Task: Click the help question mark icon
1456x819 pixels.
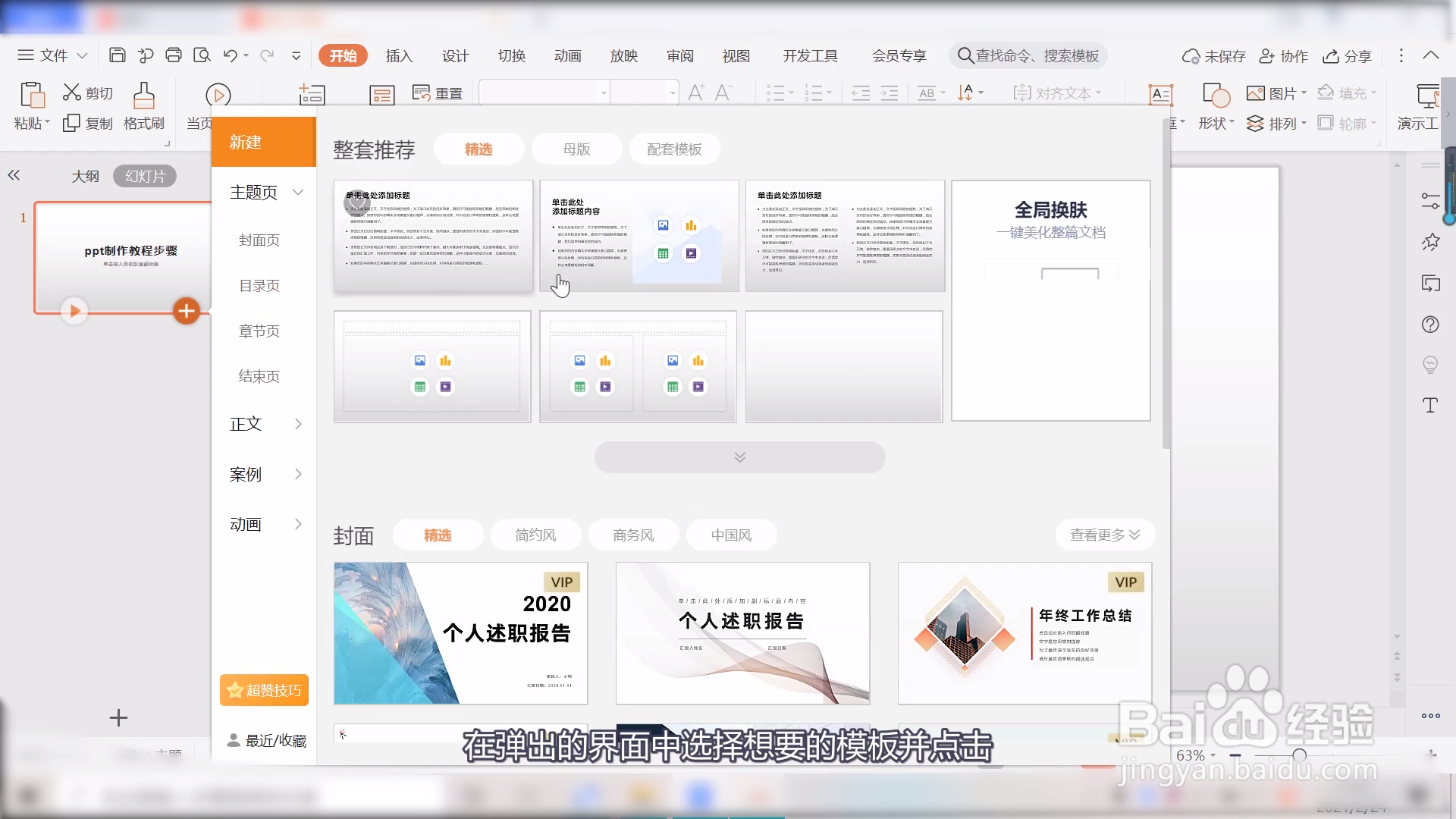Action: [1430, 325]
